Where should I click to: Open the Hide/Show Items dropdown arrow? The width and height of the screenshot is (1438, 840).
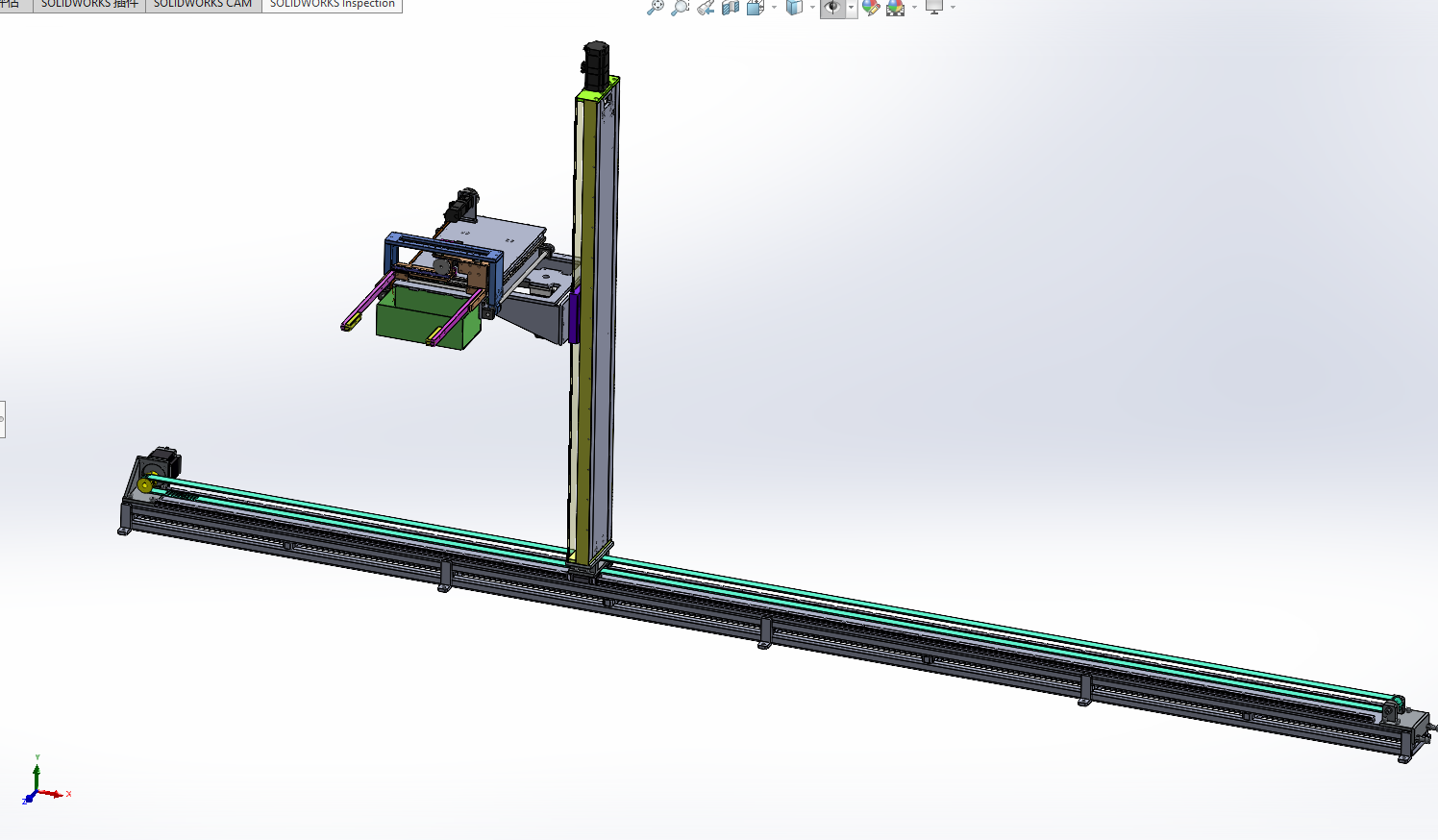851,8
